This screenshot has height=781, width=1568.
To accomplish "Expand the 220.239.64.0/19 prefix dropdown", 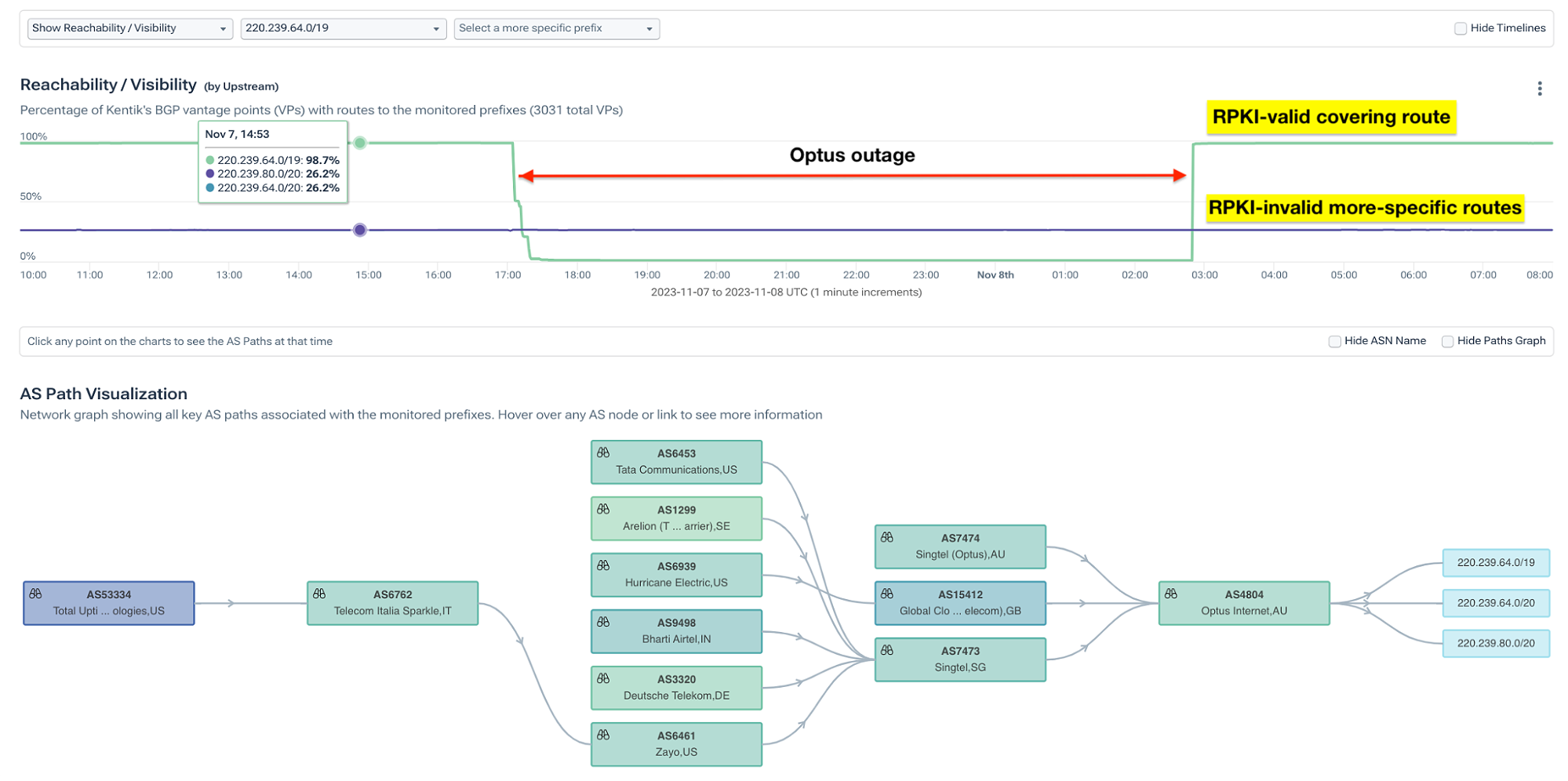I will 344,28.
